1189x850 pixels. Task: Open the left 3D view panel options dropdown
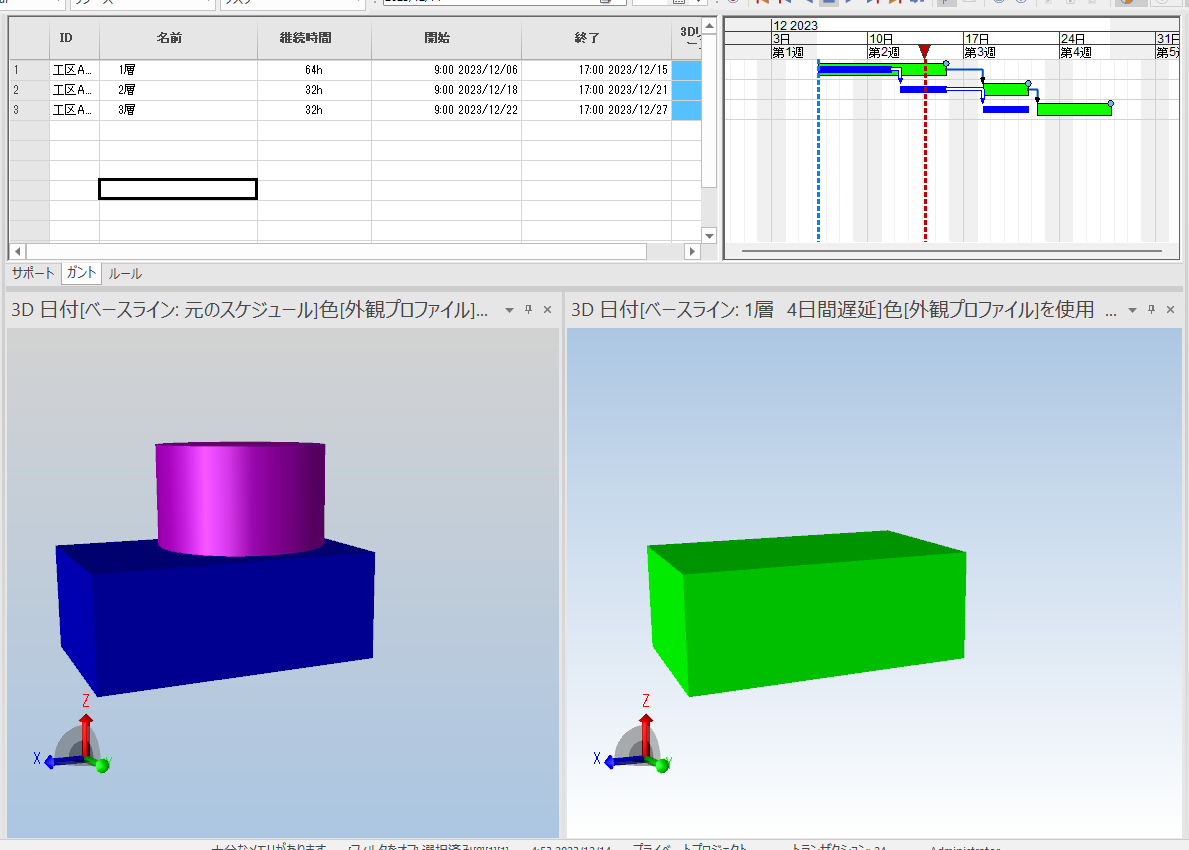click(510, 310)
